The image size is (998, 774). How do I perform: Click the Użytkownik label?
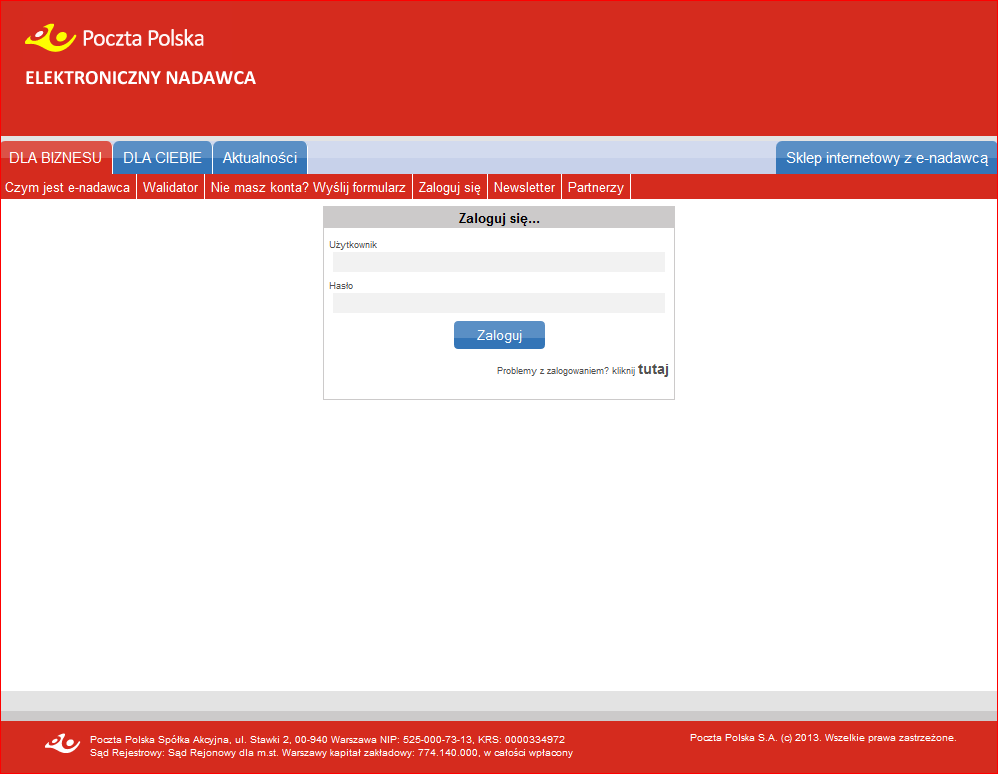click(353, 244)
